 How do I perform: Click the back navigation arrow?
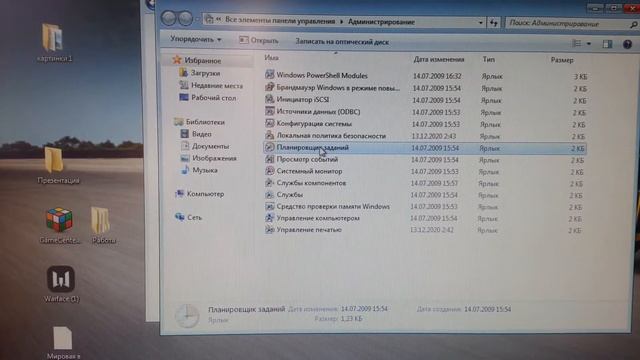click(x=169, y=18)
